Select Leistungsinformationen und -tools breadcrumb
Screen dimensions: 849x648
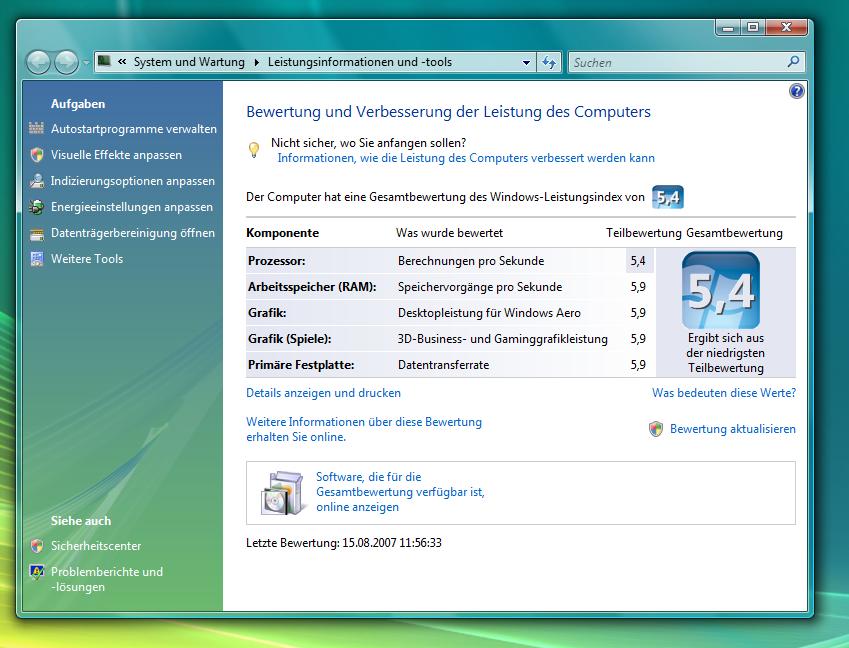point(360,62)
